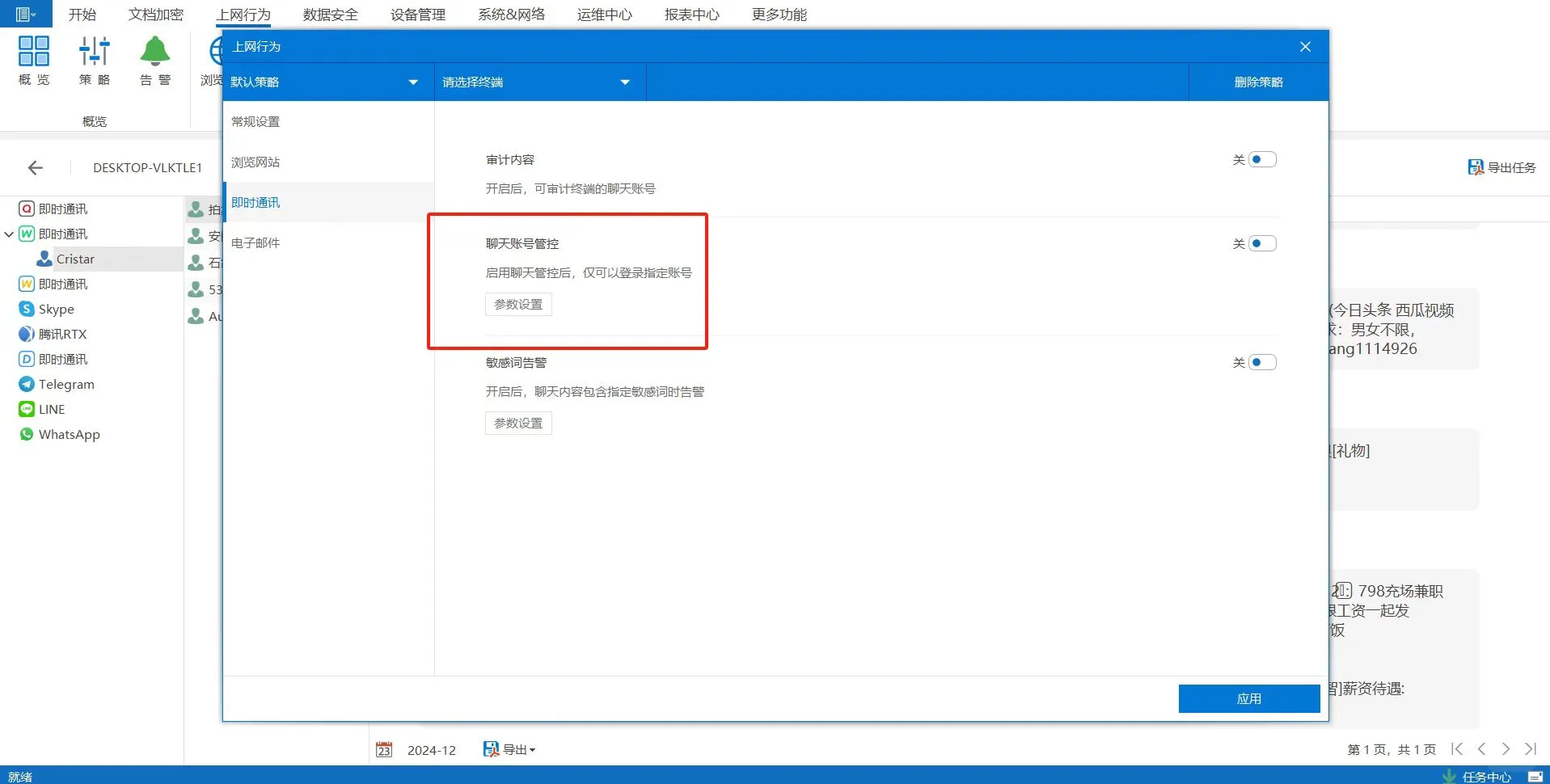The image size is (1550, 784).
Task: Select the Cristar user icon
Action: (44, 259)
